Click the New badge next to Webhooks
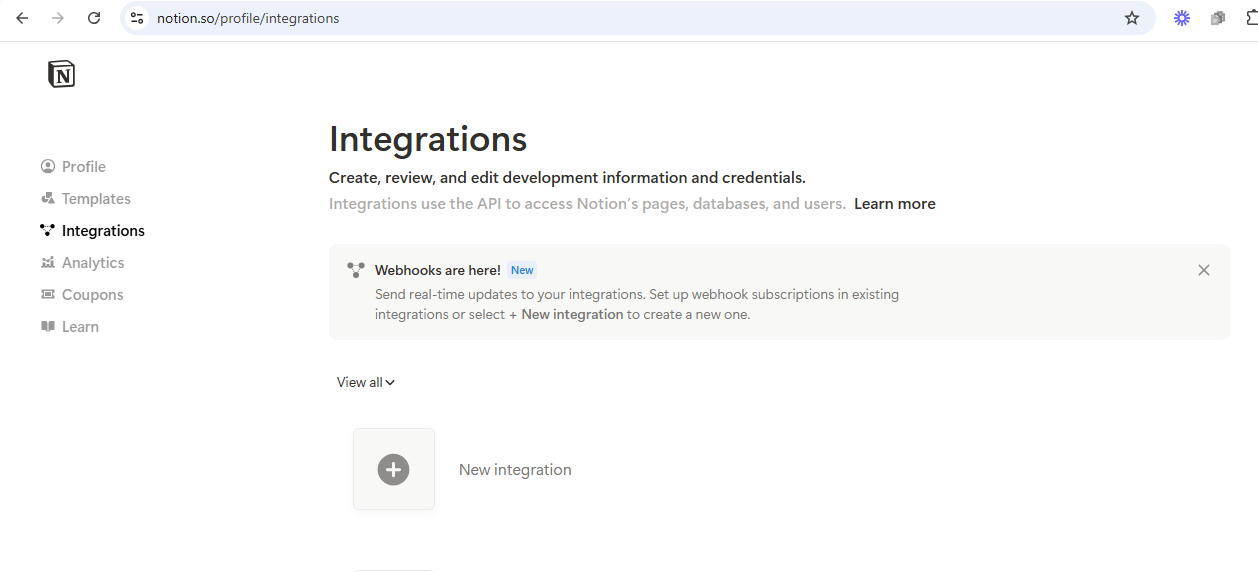Image resolution: width=1258 pixels, height=572 pixels. tap(522, 270)
